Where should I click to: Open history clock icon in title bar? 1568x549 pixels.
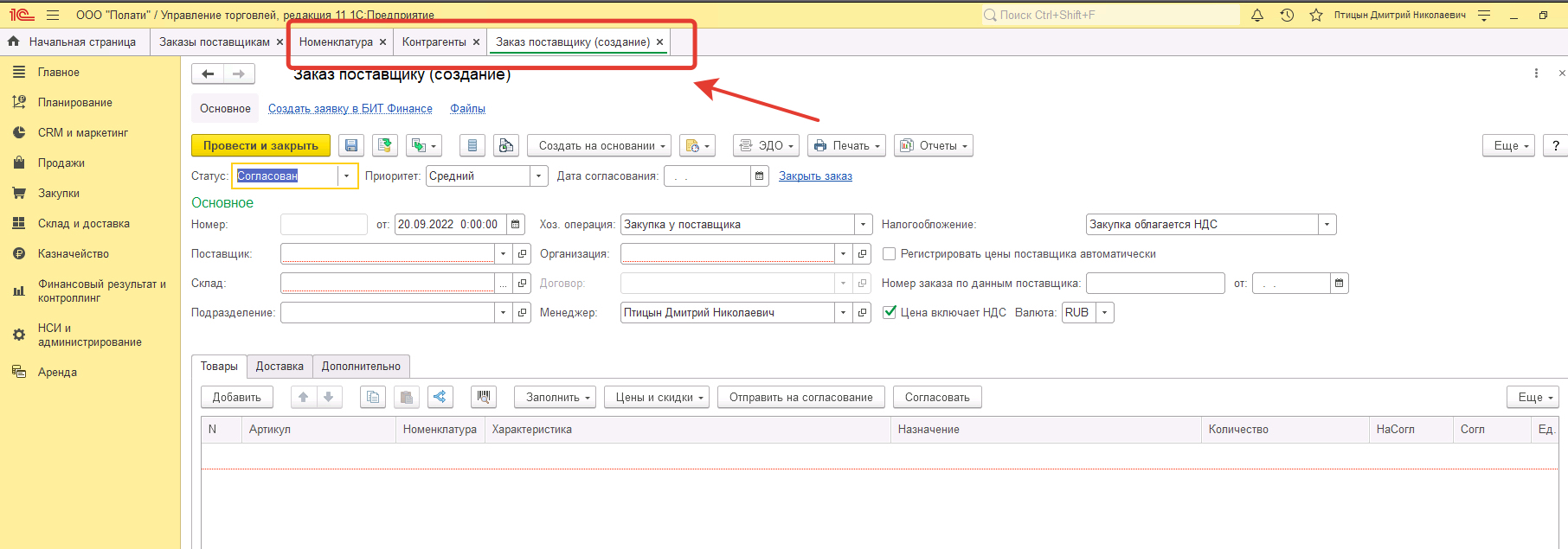[1287, 16]
